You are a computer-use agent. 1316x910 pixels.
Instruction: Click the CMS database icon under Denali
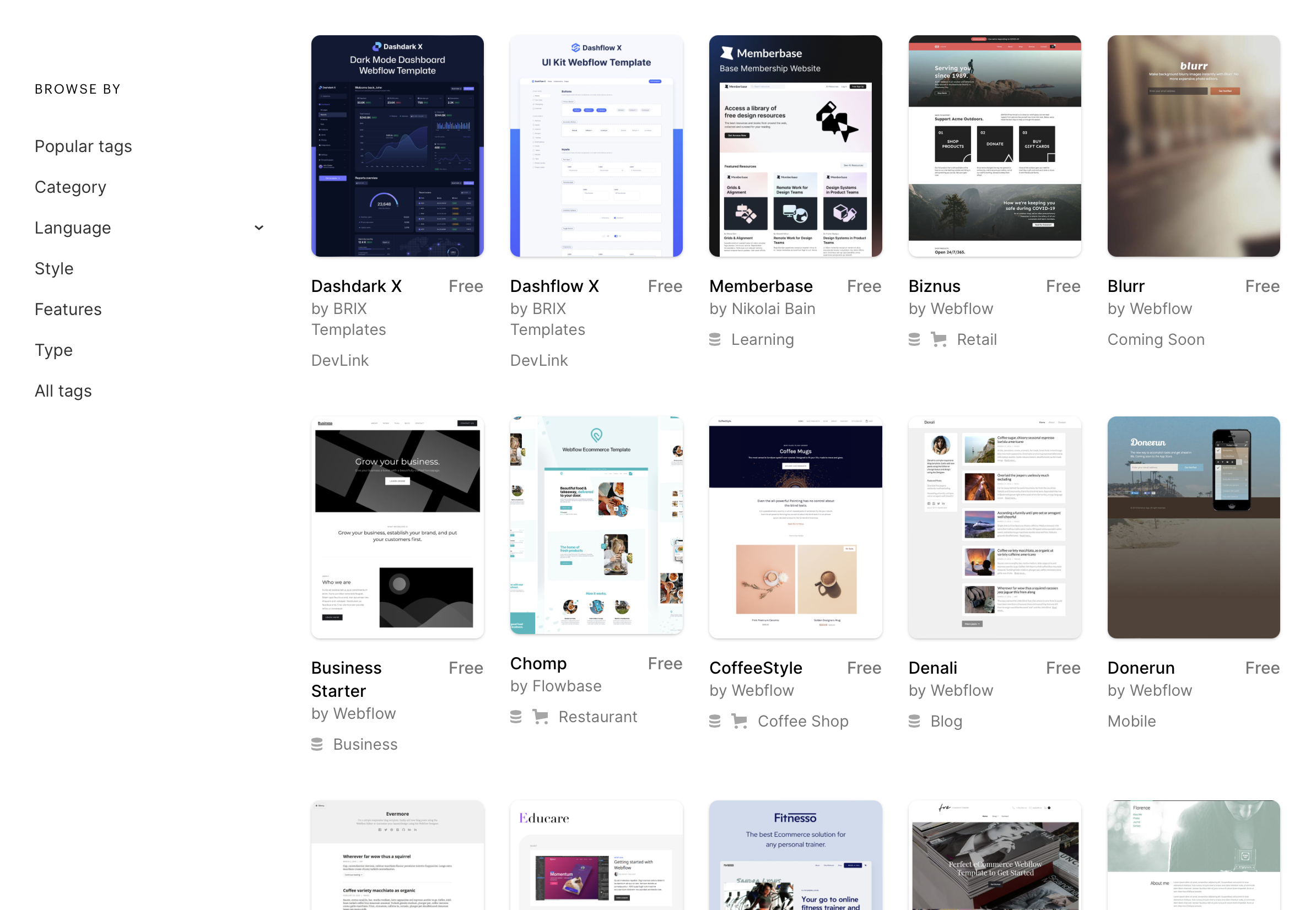click(x=914, y=722)
